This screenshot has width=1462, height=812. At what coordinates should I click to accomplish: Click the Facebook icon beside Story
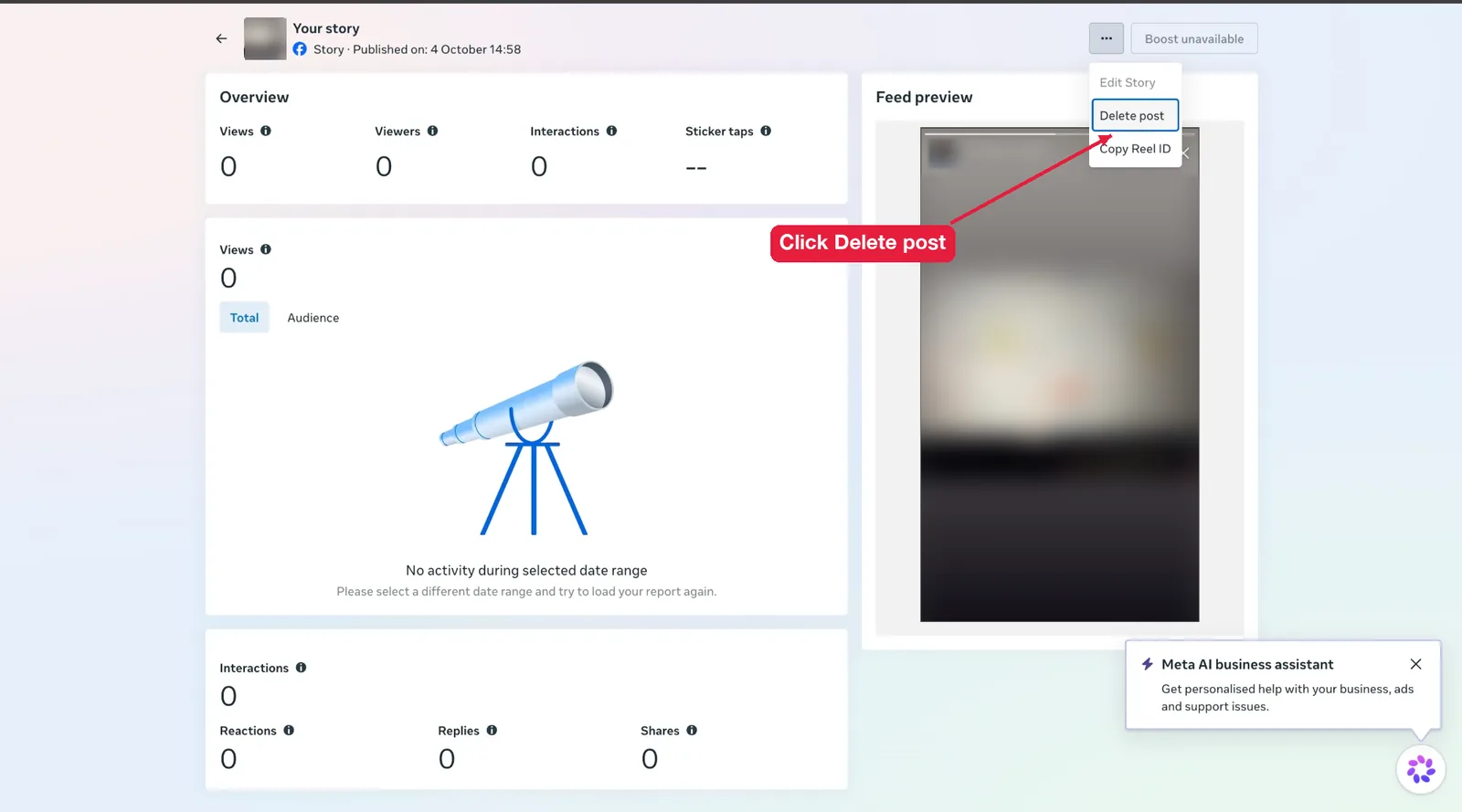point(300,49)
